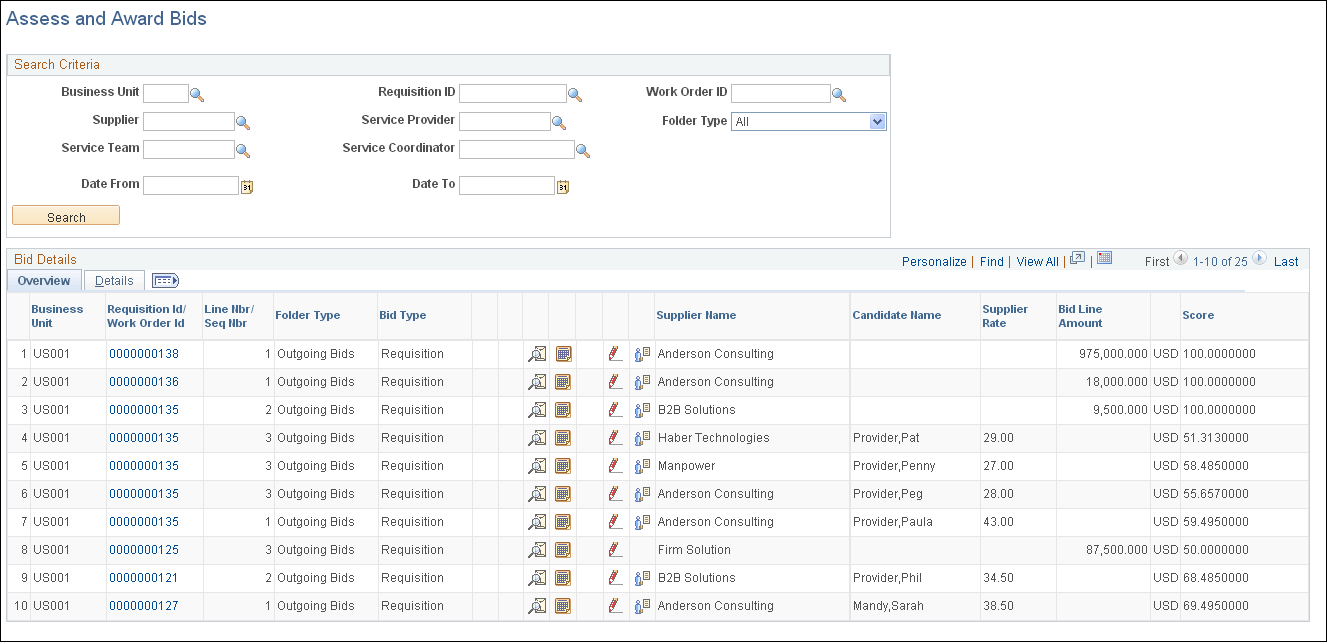Switch to the Details tab

[113, 280]
